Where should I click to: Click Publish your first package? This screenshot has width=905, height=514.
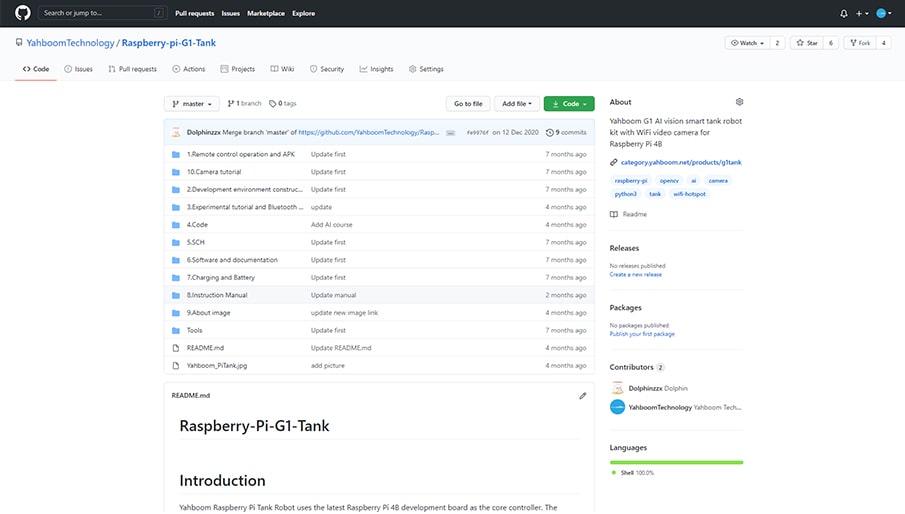click(642, 334)
